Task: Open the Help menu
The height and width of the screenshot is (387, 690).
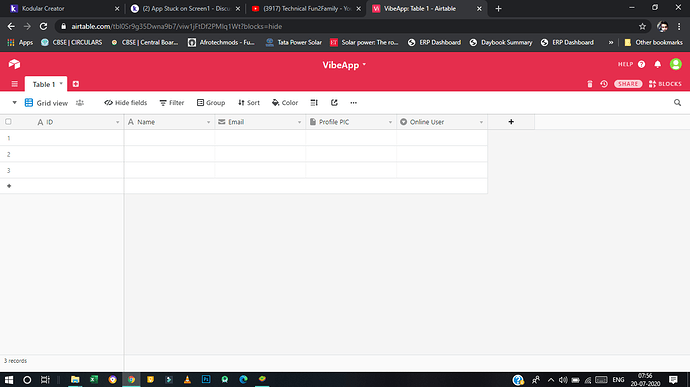Action: click(x=631, y=64)
